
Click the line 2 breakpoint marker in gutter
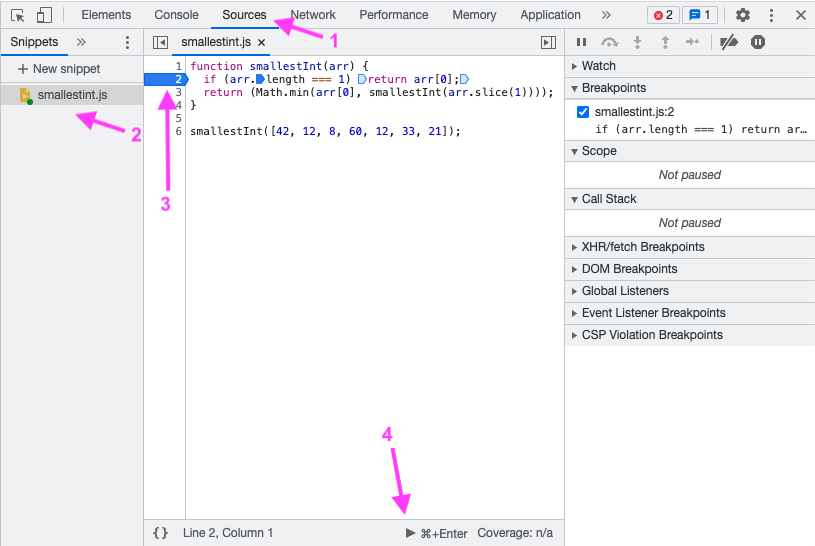coord(166,79)
